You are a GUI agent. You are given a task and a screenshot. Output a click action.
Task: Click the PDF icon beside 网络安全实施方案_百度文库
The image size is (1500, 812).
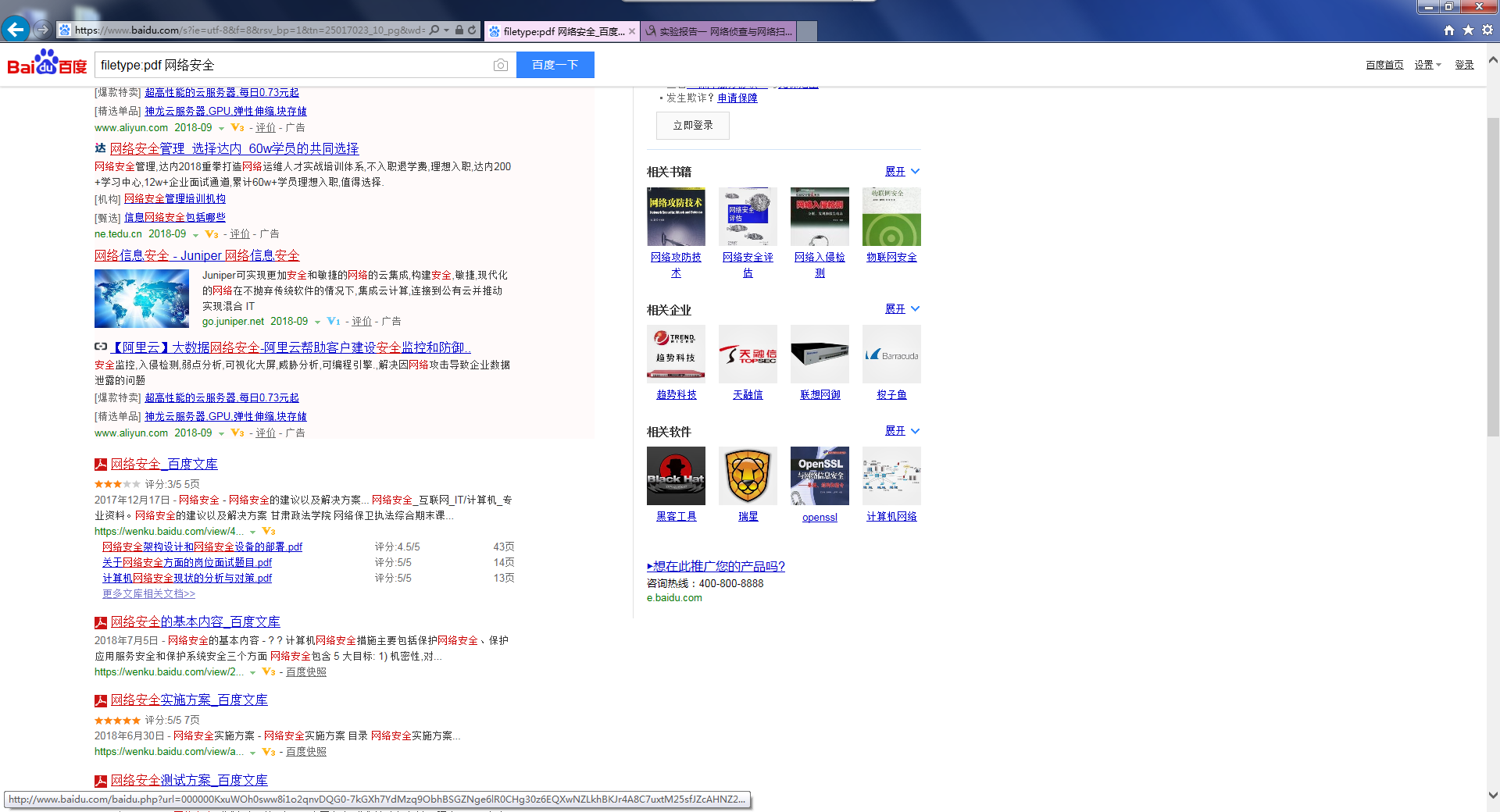pos(101,700)
